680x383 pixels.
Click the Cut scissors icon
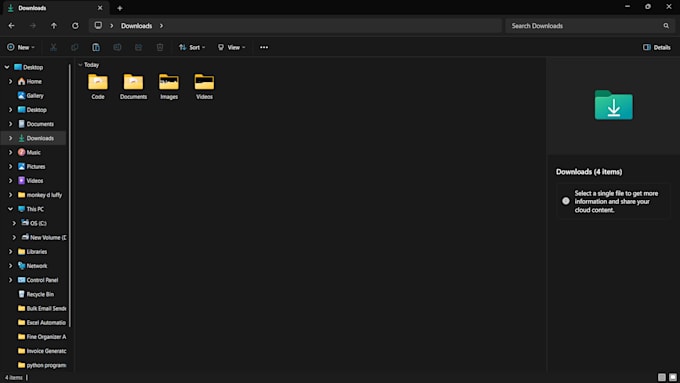(x=53, y=47)
